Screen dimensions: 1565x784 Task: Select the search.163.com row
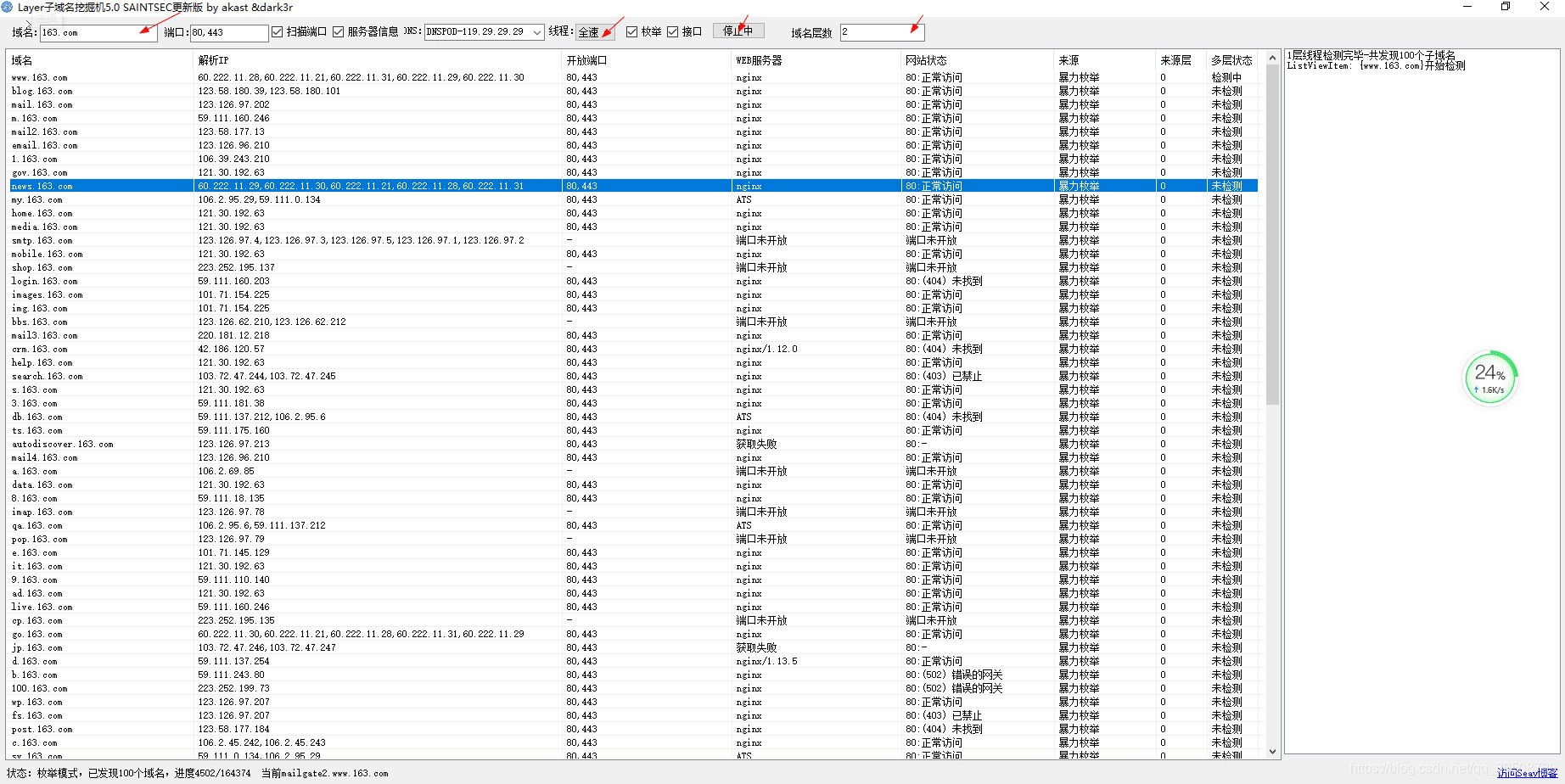tap(633, 376)
